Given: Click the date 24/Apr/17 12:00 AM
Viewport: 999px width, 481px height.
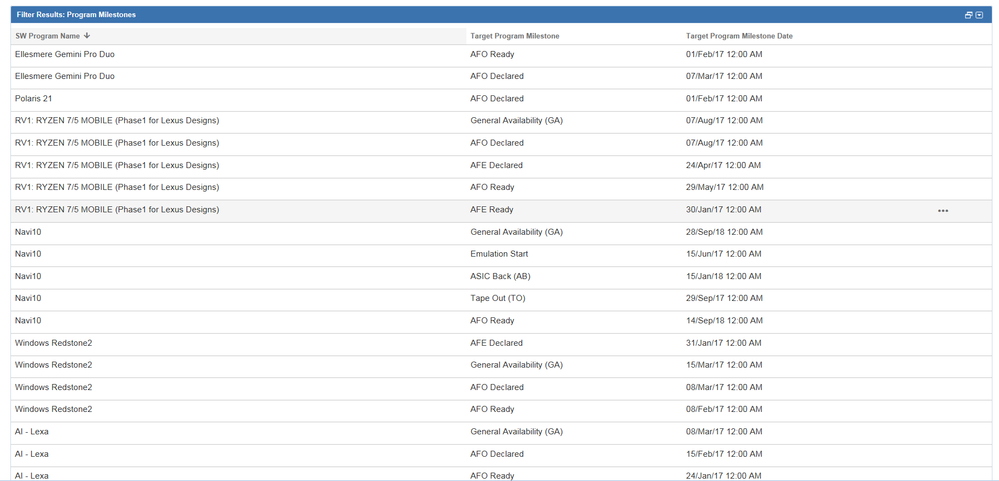Looking at the screenshot, I should pos(723,165).
